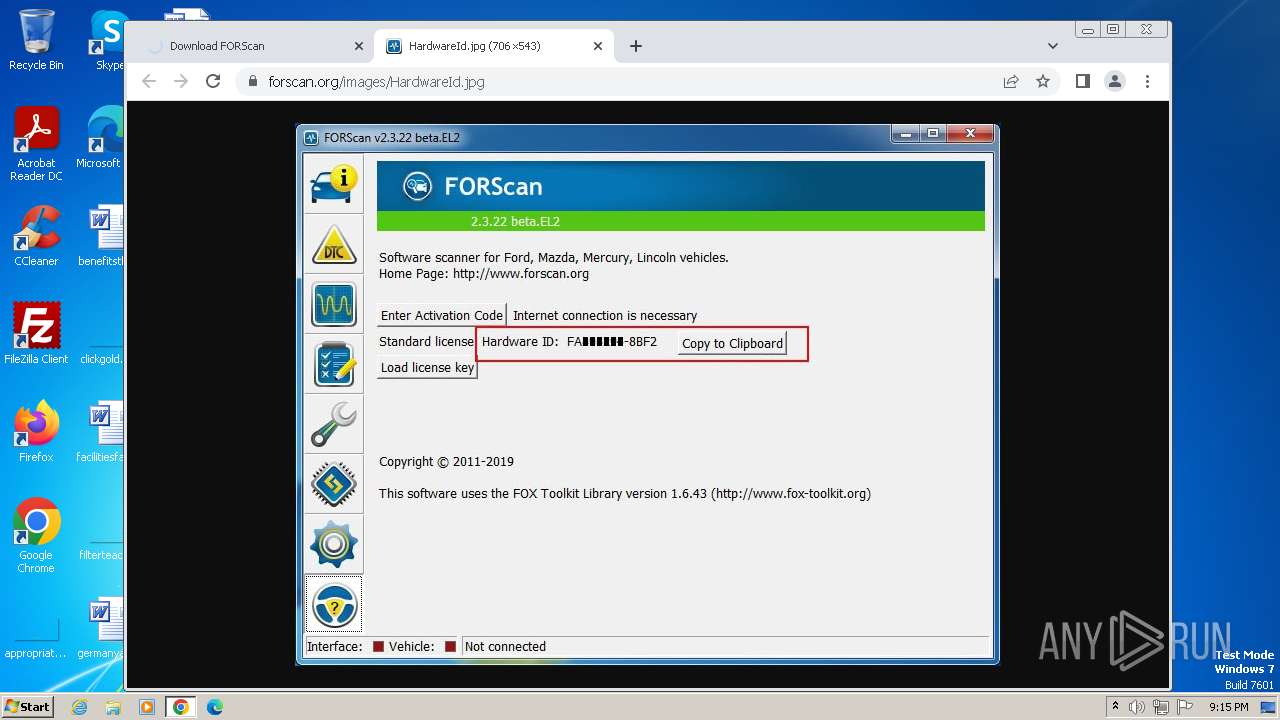
Task: Select Chrome in the taskbar
Action: click(x=180, y=707)
